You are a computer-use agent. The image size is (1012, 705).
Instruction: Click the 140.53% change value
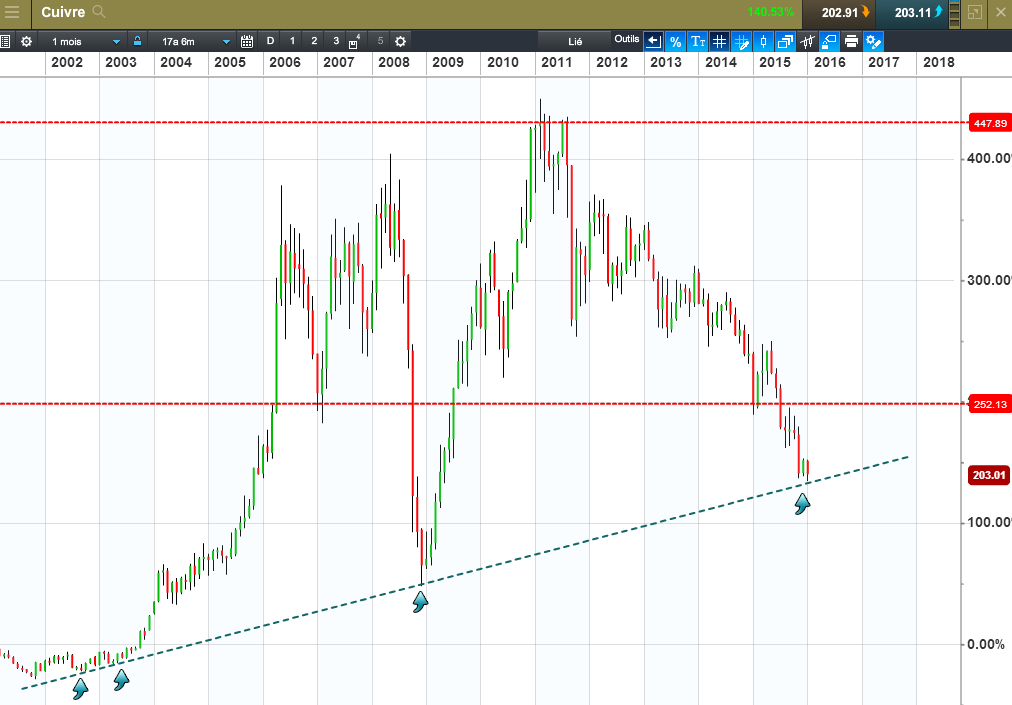(x=771, y=12)
